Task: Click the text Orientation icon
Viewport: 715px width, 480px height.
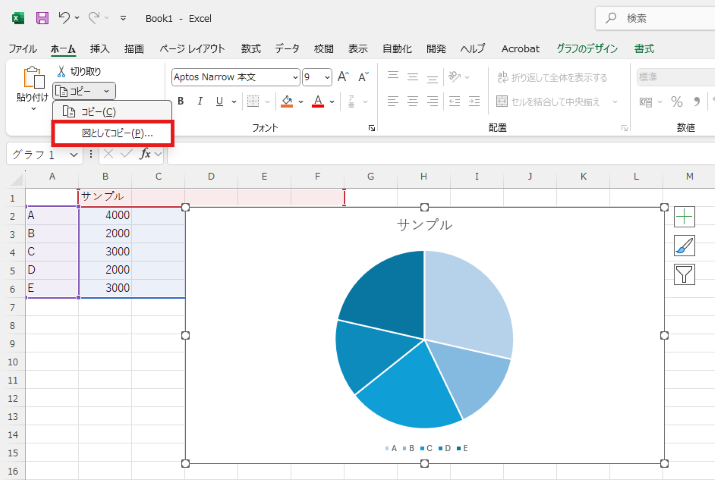Action: [x=455, y=77]
